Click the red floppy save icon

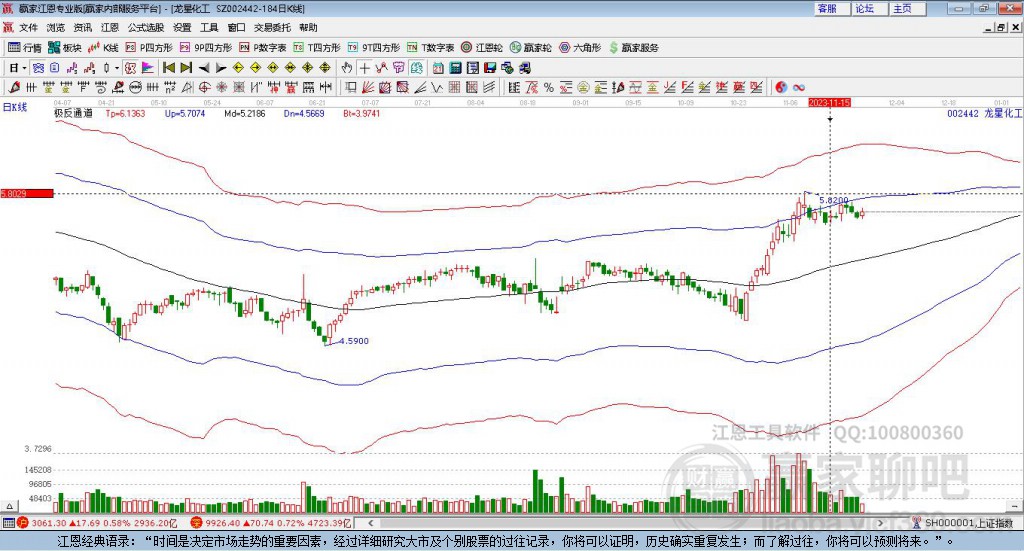490,68
